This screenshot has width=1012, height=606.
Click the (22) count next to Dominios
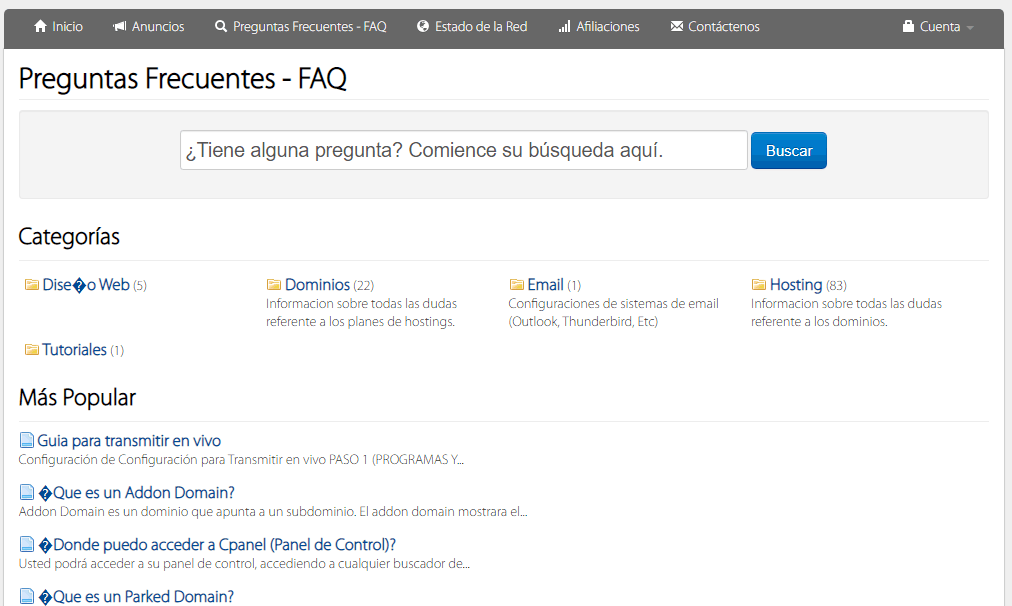pos(363,285)
